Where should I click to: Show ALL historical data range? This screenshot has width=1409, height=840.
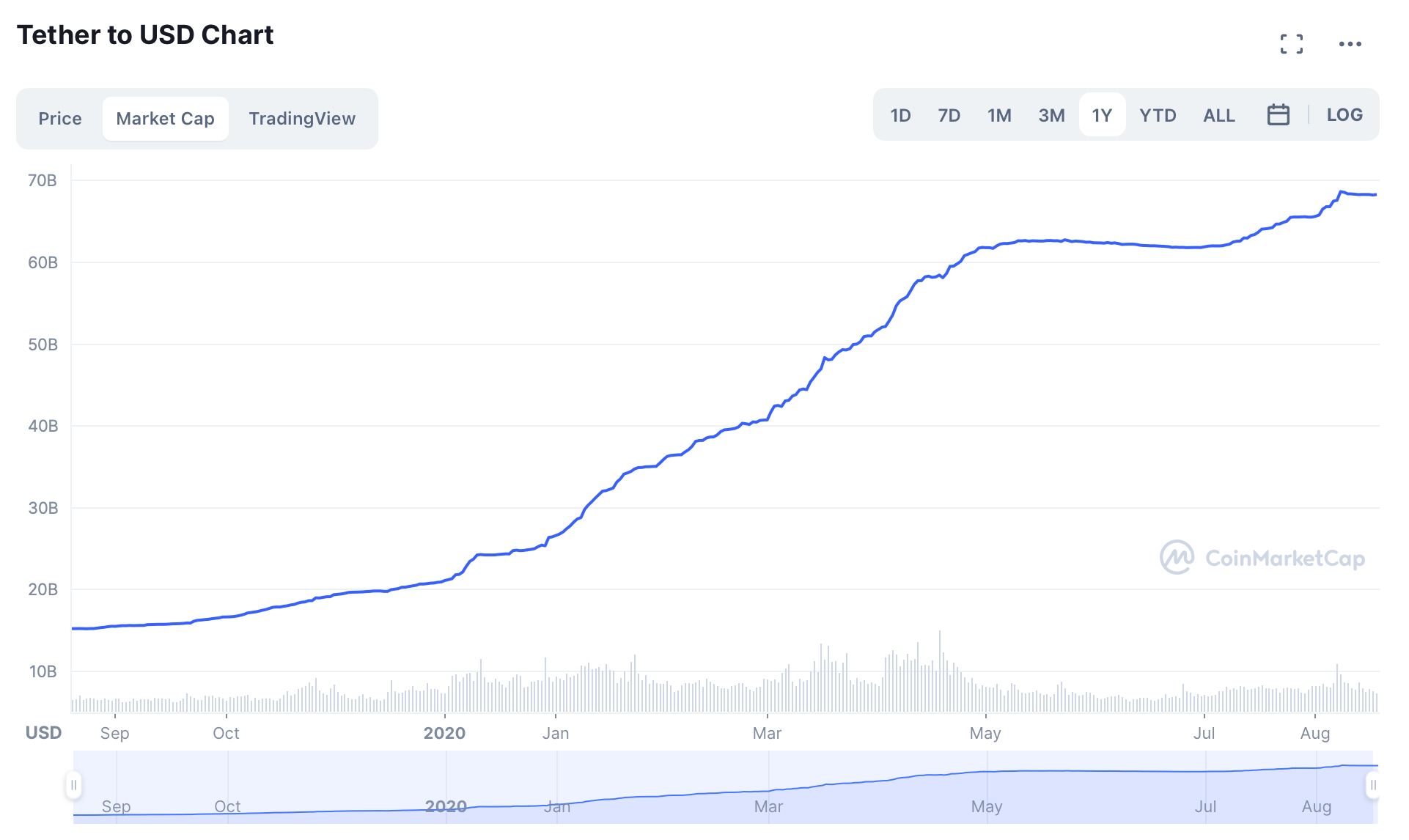pyautogui.click(x=1219, y=115)
